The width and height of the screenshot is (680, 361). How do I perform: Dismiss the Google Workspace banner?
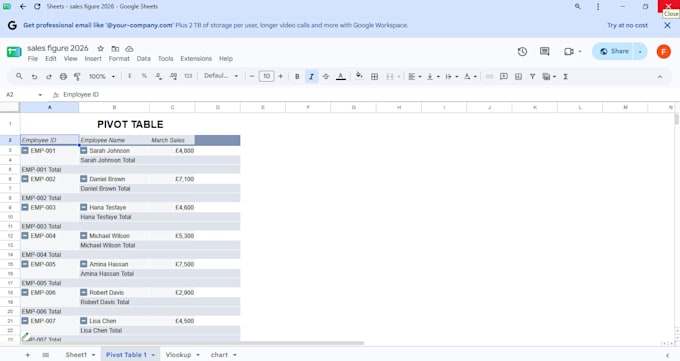click(667, 25)
